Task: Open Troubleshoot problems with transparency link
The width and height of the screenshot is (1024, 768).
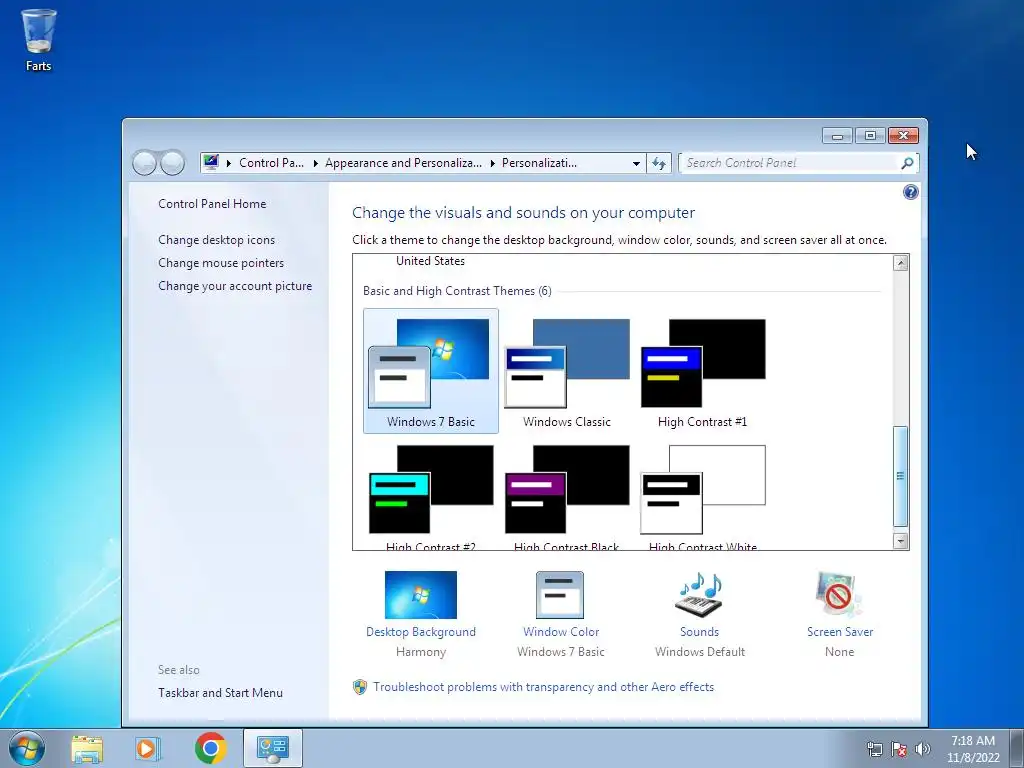Action: 543,687
